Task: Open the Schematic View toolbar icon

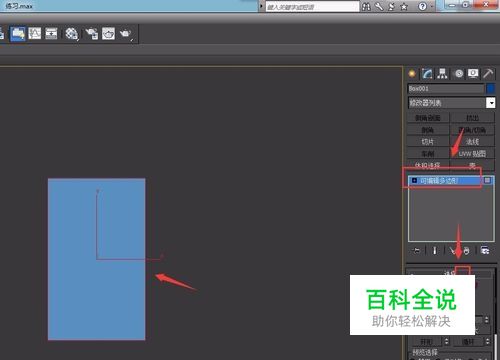Action: [51, 33]
